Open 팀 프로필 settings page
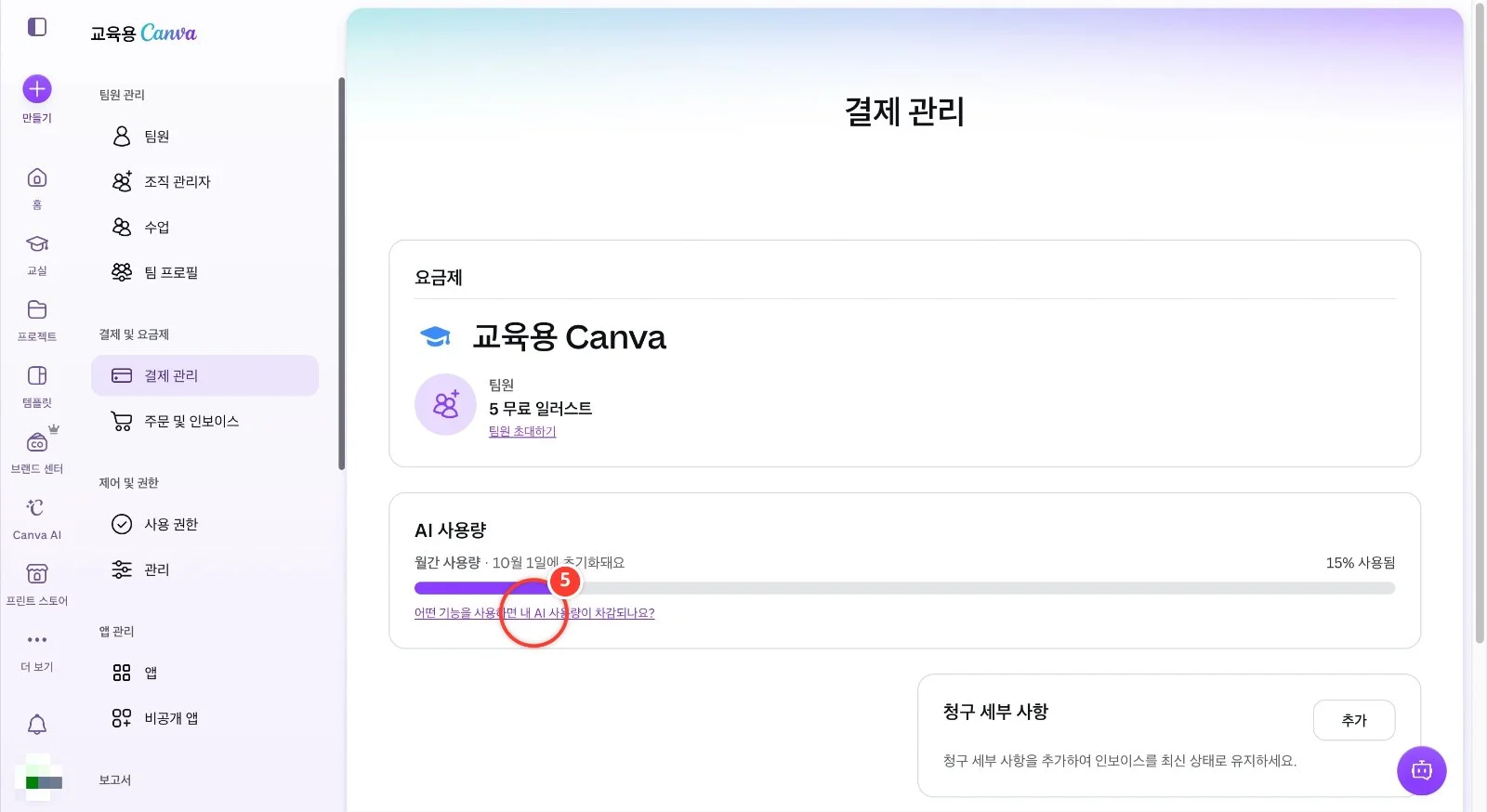1487x812 pixels. point(204,273)
